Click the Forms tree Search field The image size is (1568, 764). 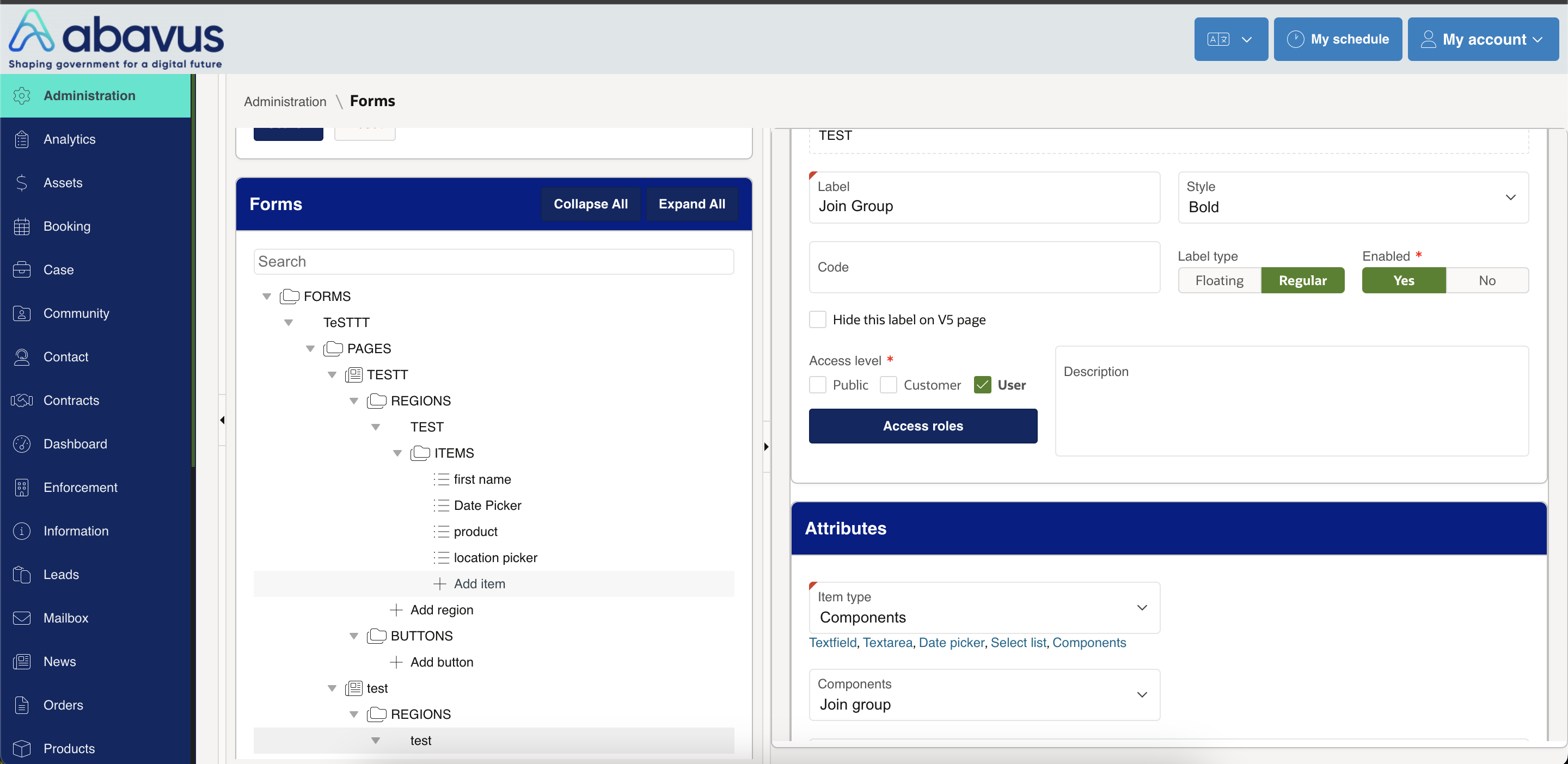[x=494, y=262]
